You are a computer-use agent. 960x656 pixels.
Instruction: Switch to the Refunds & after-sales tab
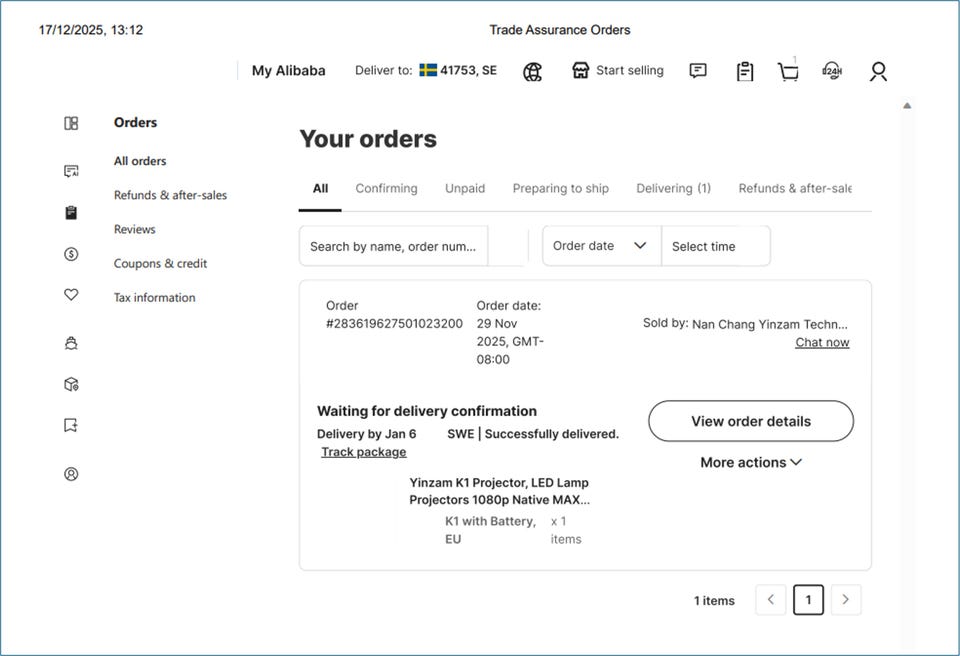[x=795, y=189]
